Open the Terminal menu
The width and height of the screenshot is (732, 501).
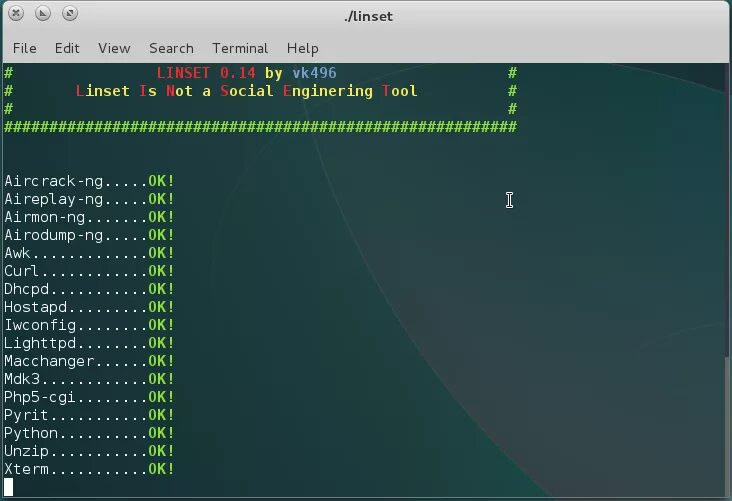tap(240, 48)
